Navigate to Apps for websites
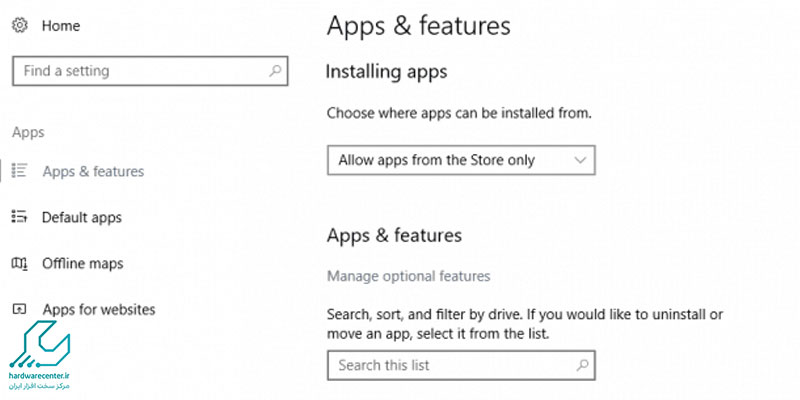The width and height of the screenshot is (800, 400). (99, 309)
